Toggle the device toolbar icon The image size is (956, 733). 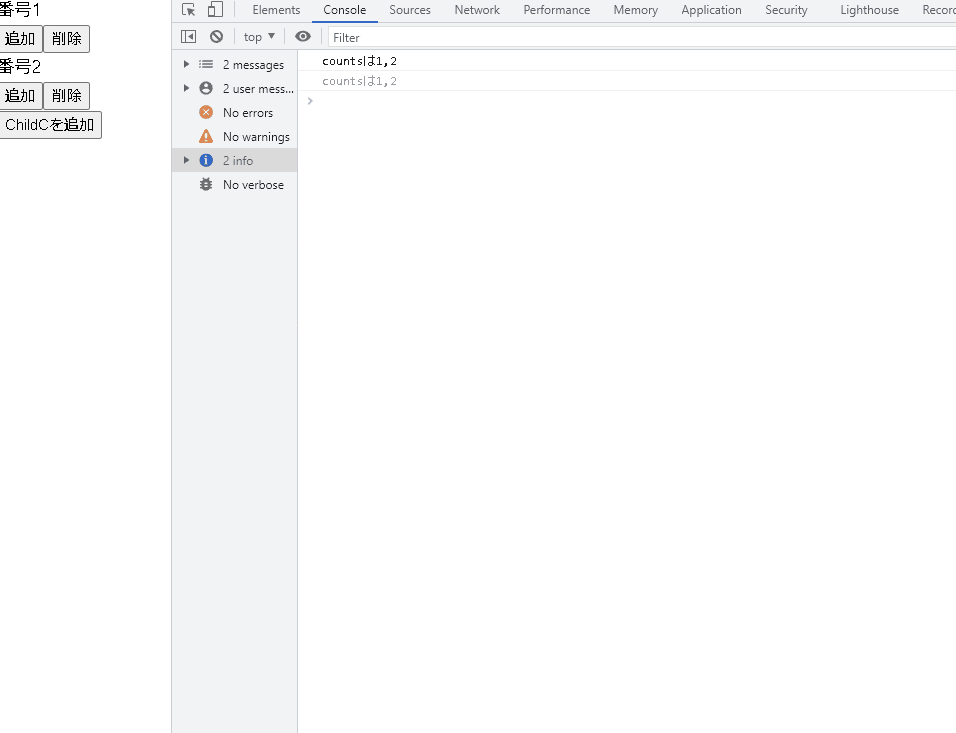click(x=215, y=10)
